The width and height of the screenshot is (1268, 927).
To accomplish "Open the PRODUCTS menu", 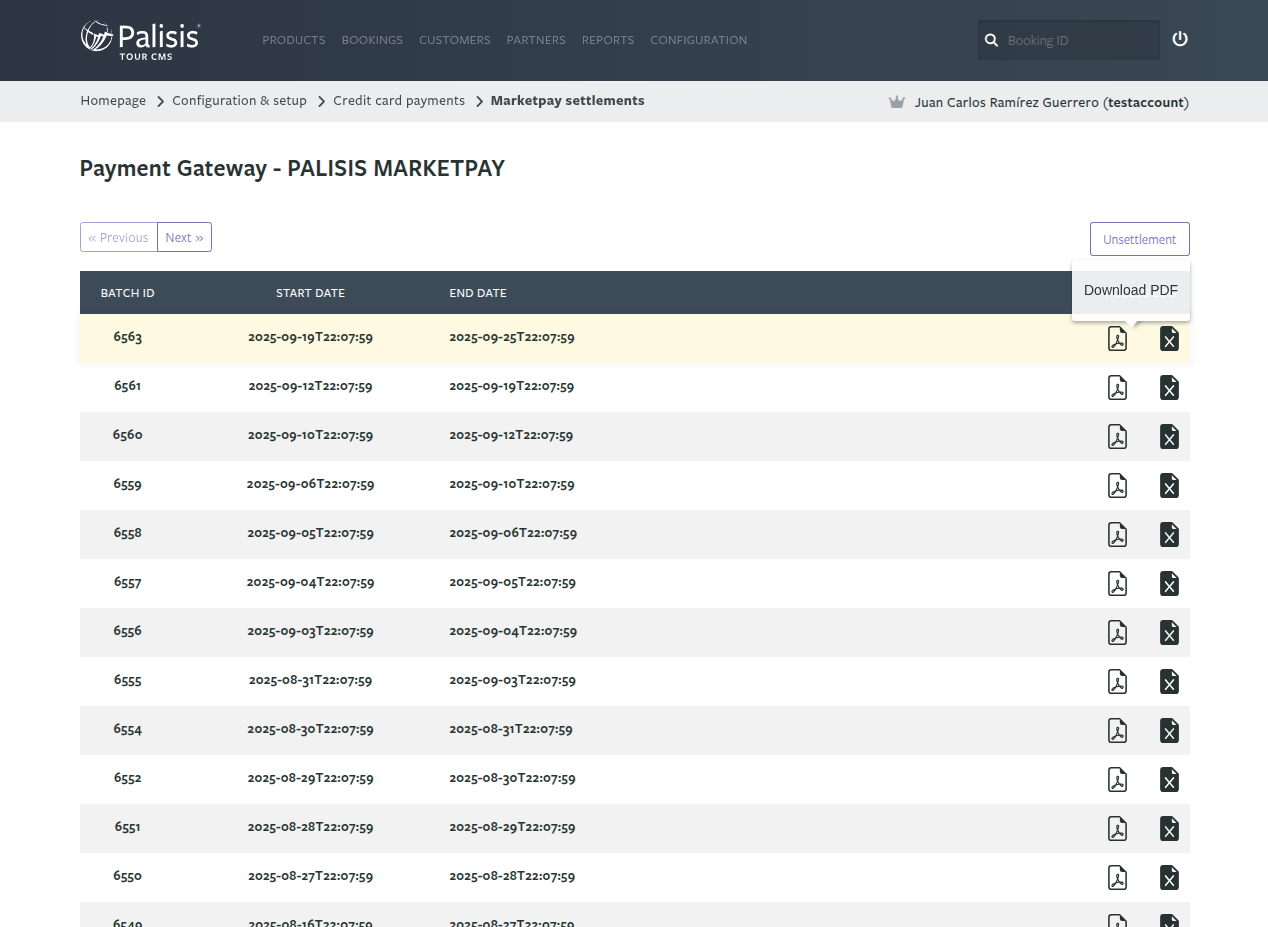I will (294, 40).
